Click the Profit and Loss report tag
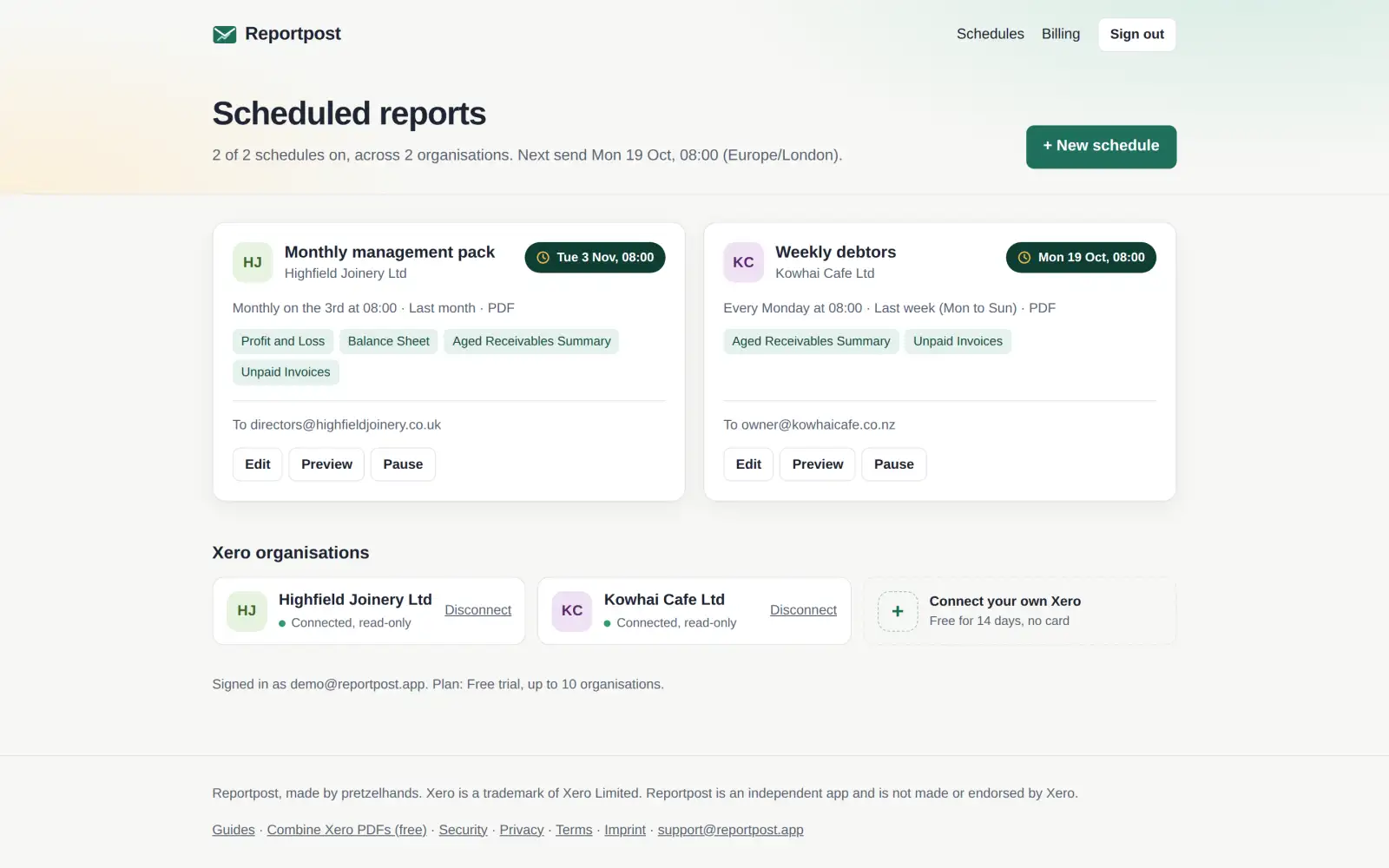This screenshot has width=1389, height=868. (283, 341)
